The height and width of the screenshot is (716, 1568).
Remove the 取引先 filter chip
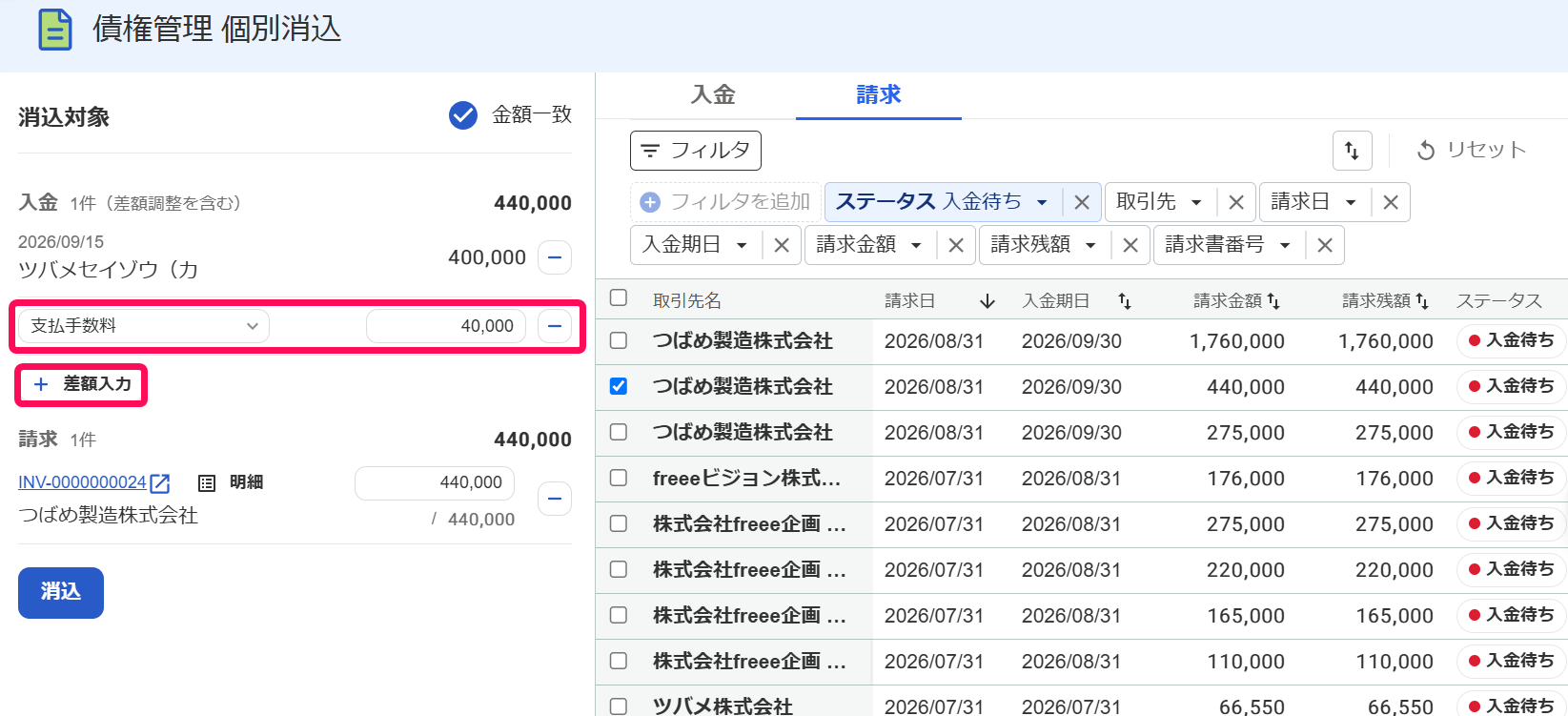click(1236, 202)
